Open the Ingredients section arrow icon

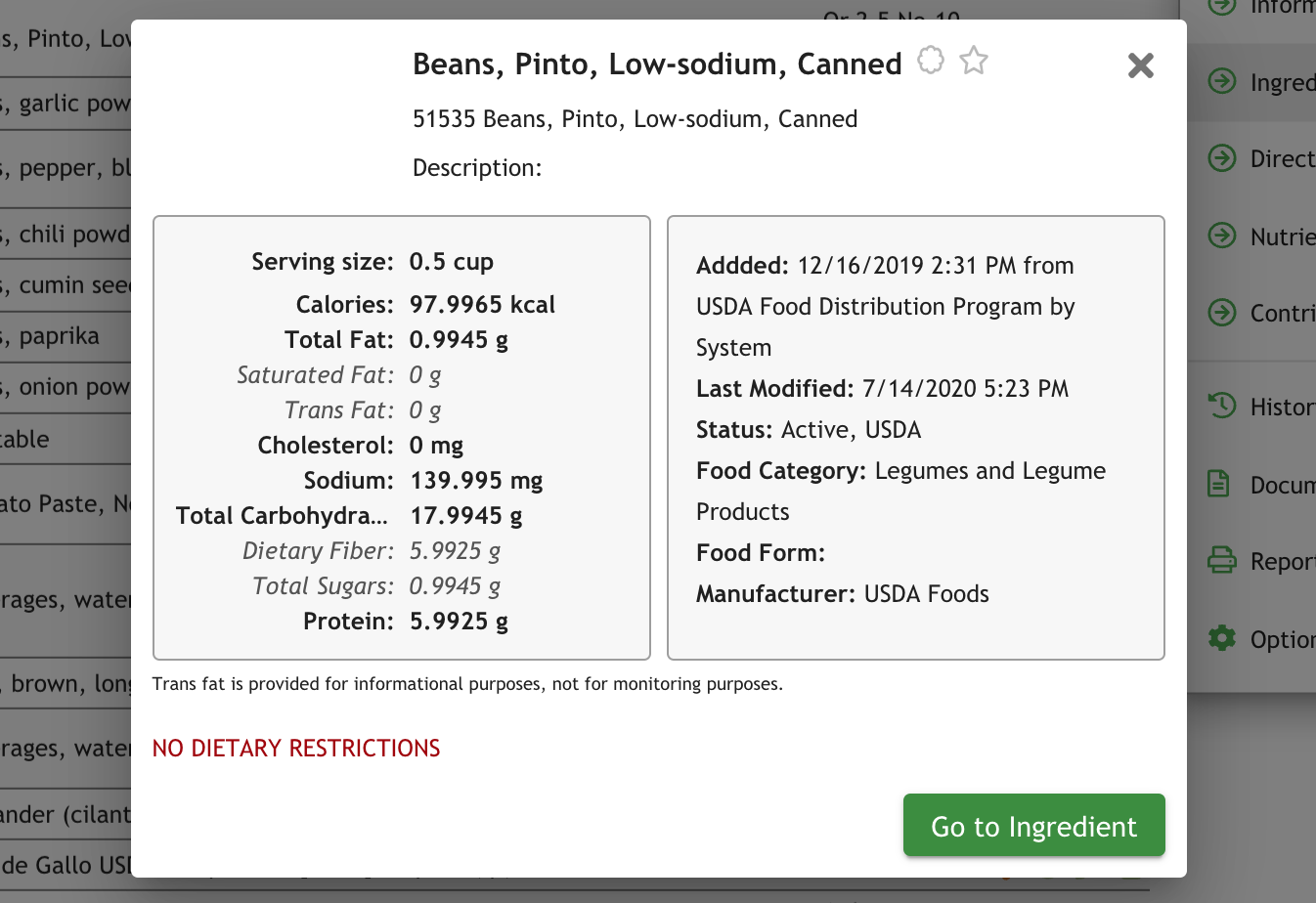pos(1222,81)
